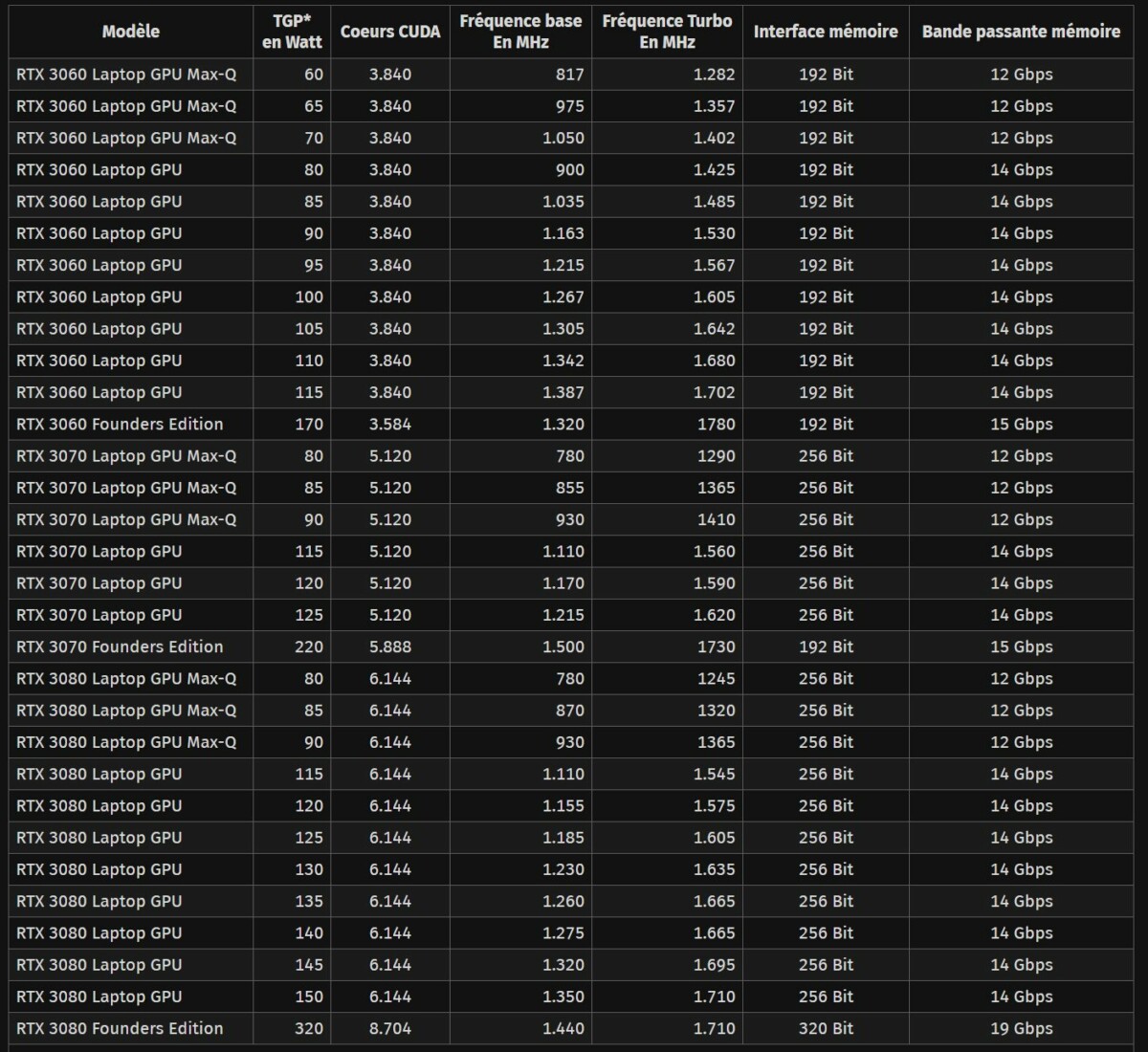Select turbo frequency value 1780
The height and width of the screenshot is (1052, 1148).
[717, 424]
